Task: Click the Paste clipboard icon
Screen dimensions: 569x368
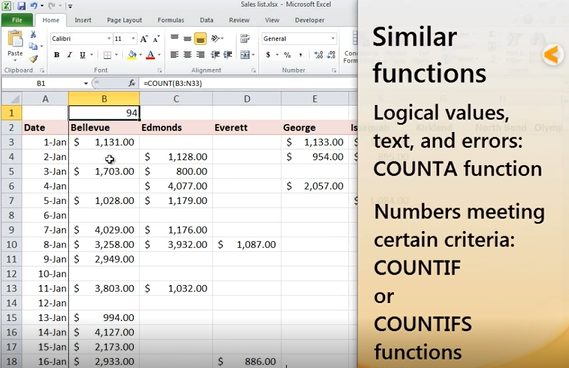Action: coord(15,39)
